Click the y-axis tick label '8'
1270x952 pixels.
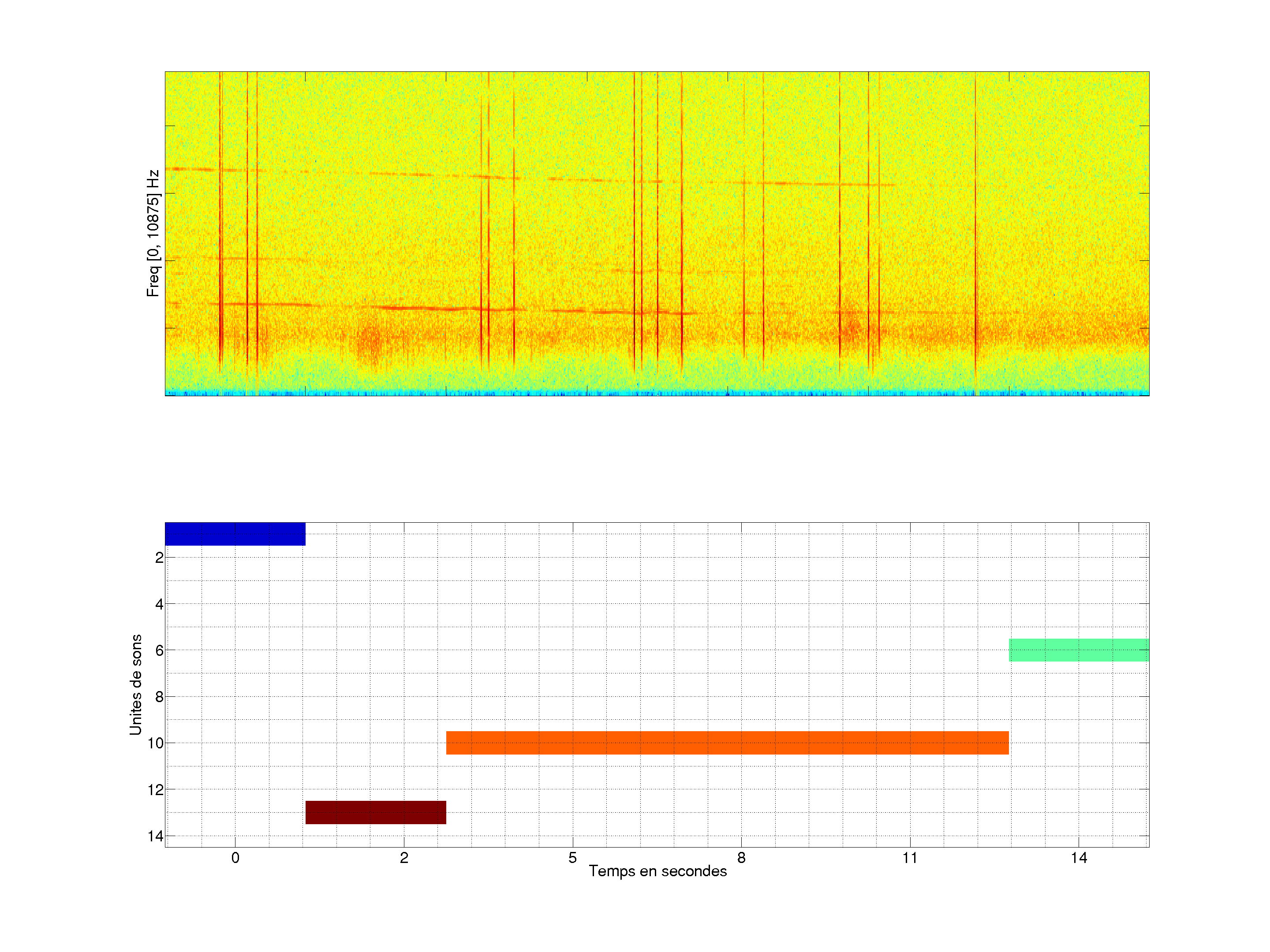coord(159,697)
